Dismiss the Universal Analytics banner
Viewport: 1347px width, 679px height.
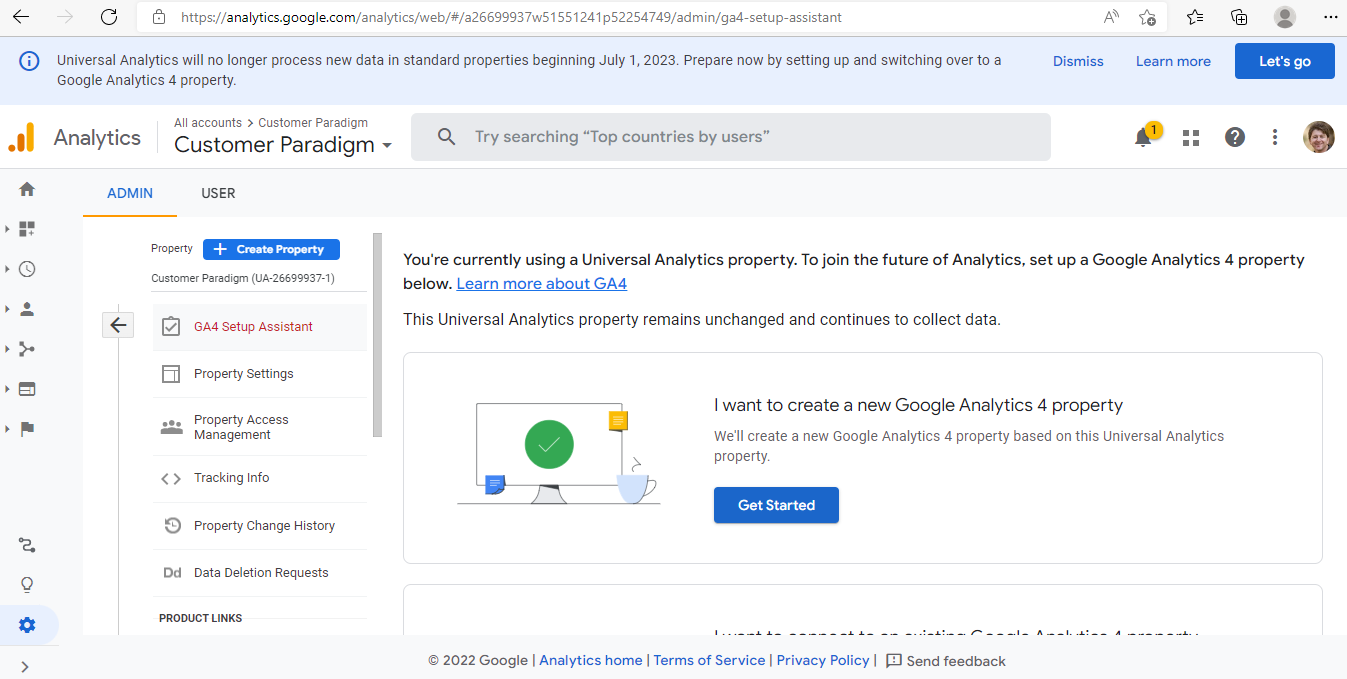click(x=1078, y=61)
